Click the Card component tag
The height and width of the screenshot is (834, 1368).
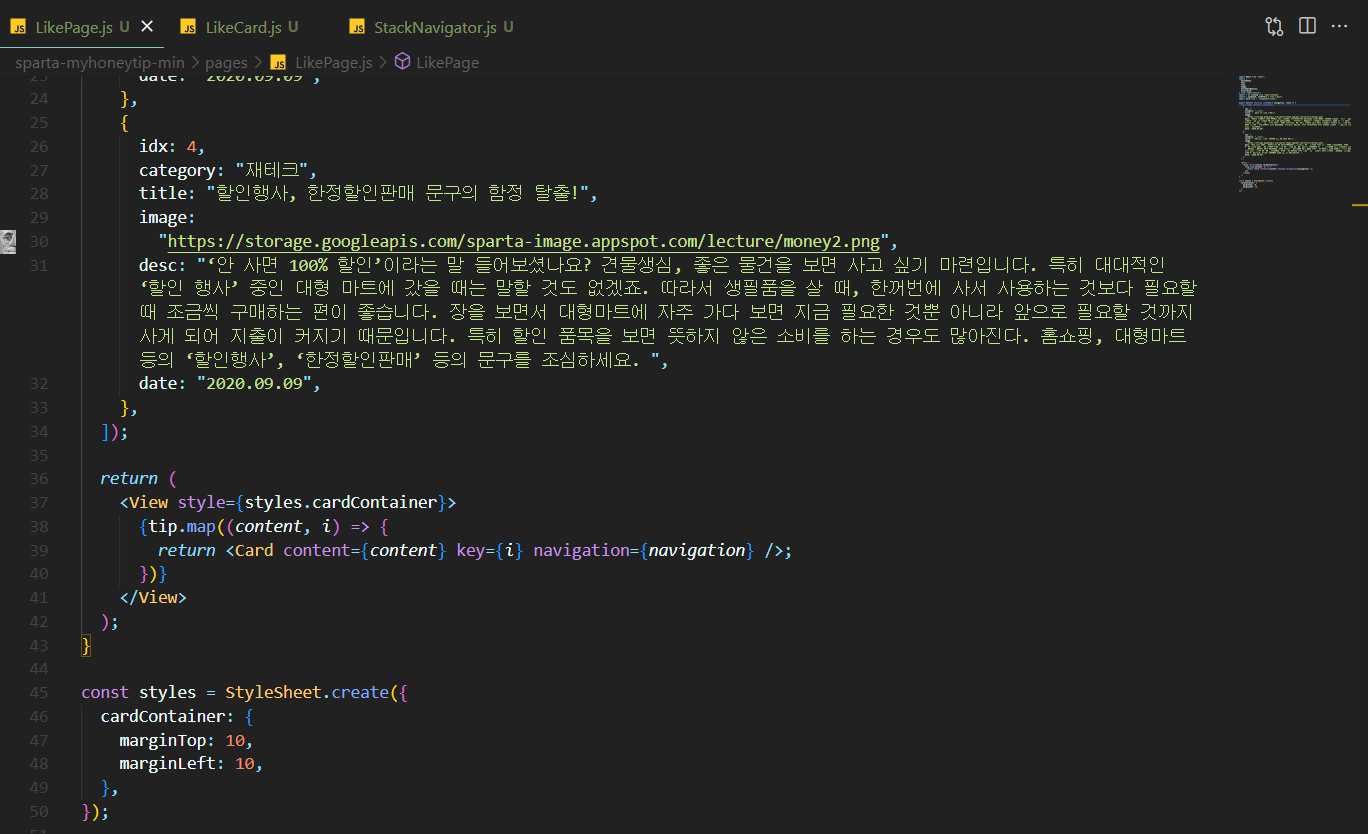click(x=254, y=550)
